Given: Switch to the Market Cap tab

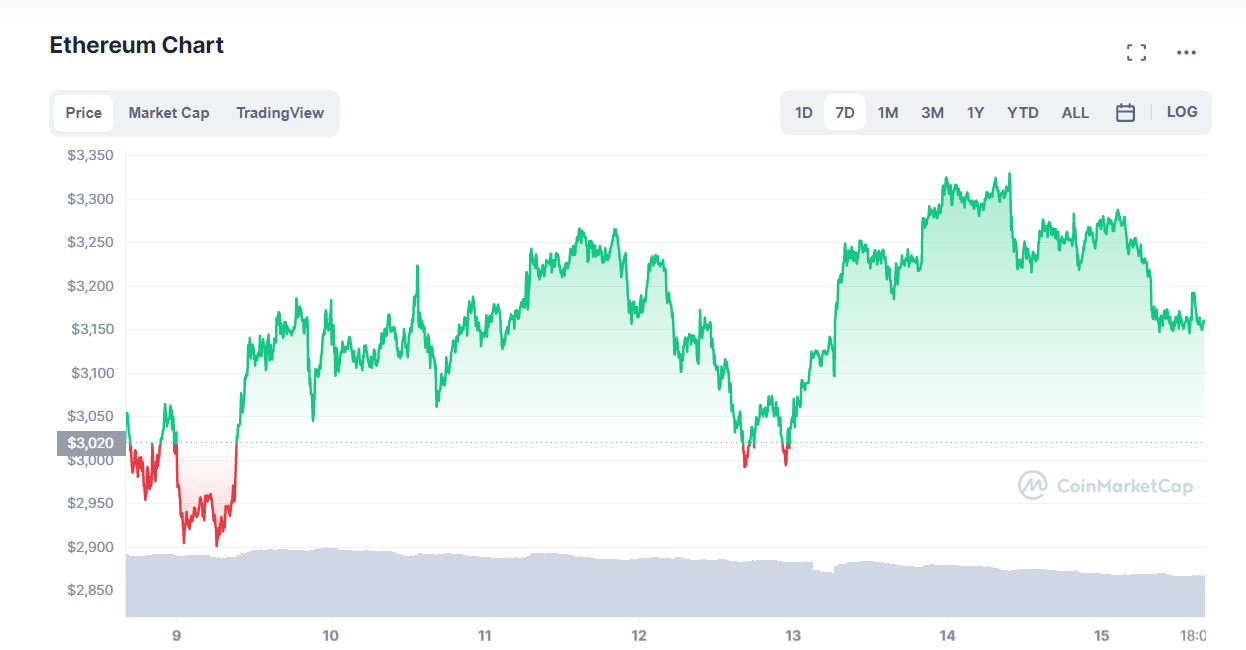Looking at the screenshot, I should (169, 112).
